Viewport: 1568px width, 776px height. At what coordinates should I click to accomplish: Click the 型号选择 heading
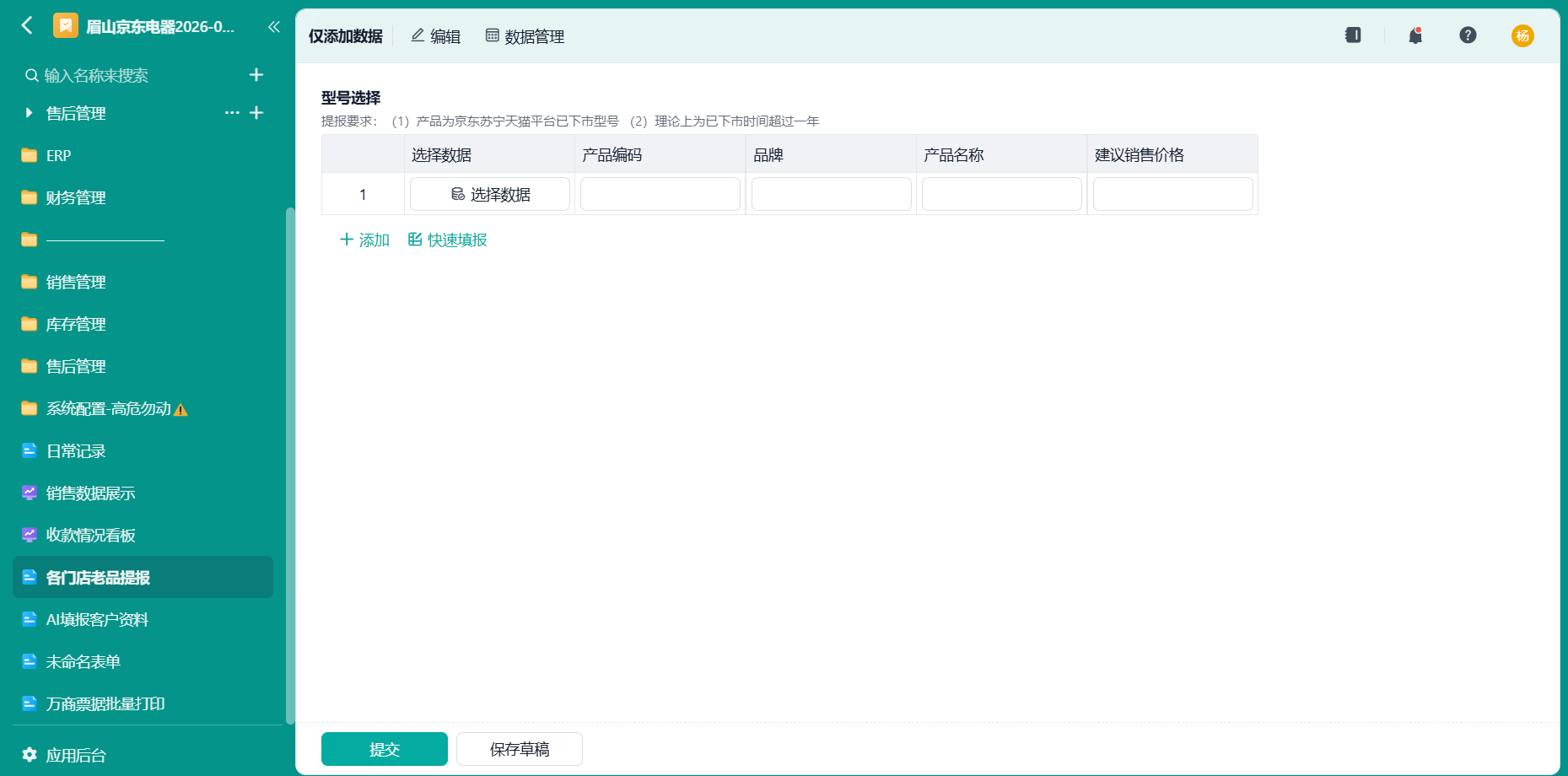pyautogui.click(x=351, y=98)
